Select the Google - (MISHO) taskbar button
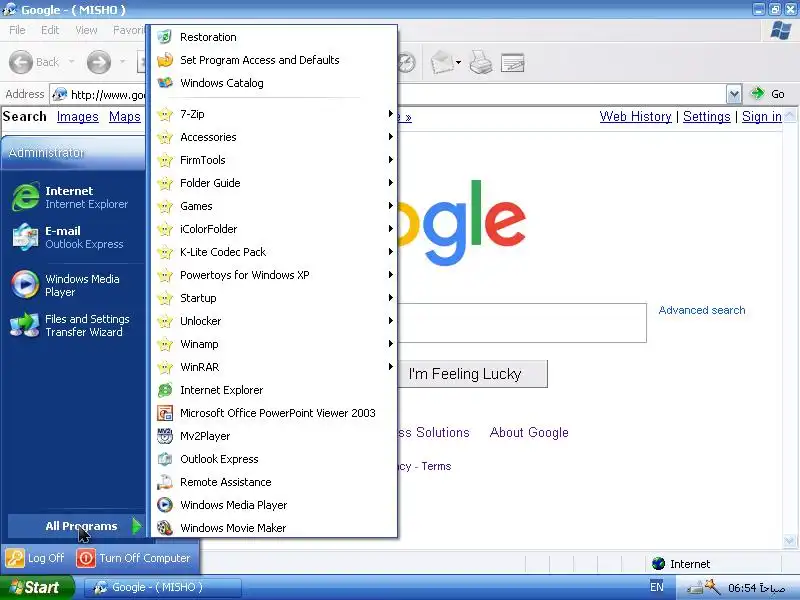 click(162, 587)
